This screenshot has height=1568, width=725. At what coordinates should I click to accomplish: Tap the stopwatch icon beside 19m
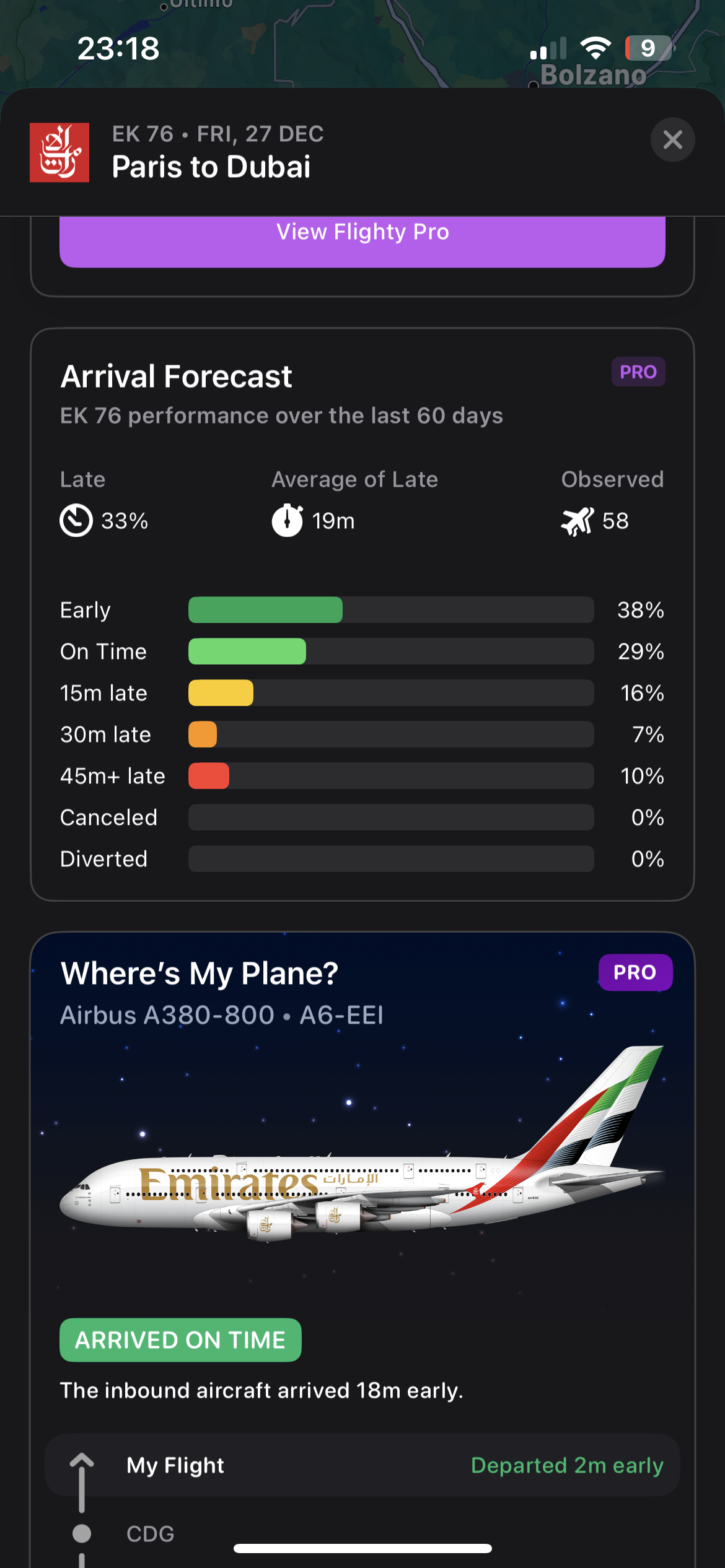(288, 520)
